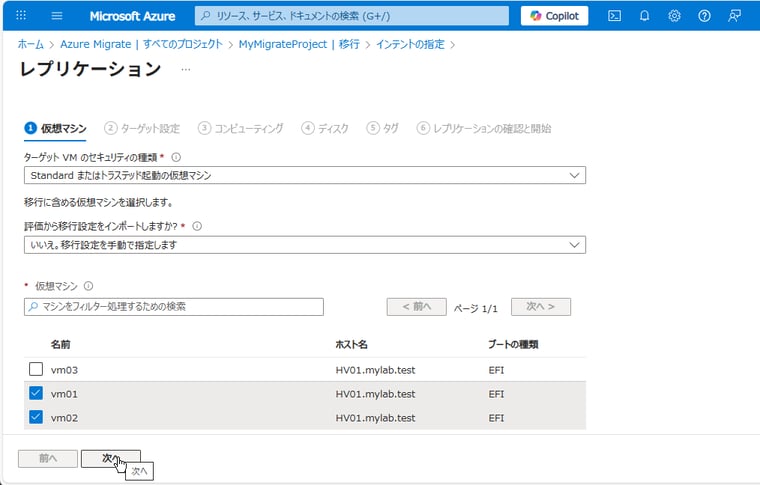Select the レプリケーションの確認と開始 step tab
The image size is (760, 485).
(x=484, y=128)
